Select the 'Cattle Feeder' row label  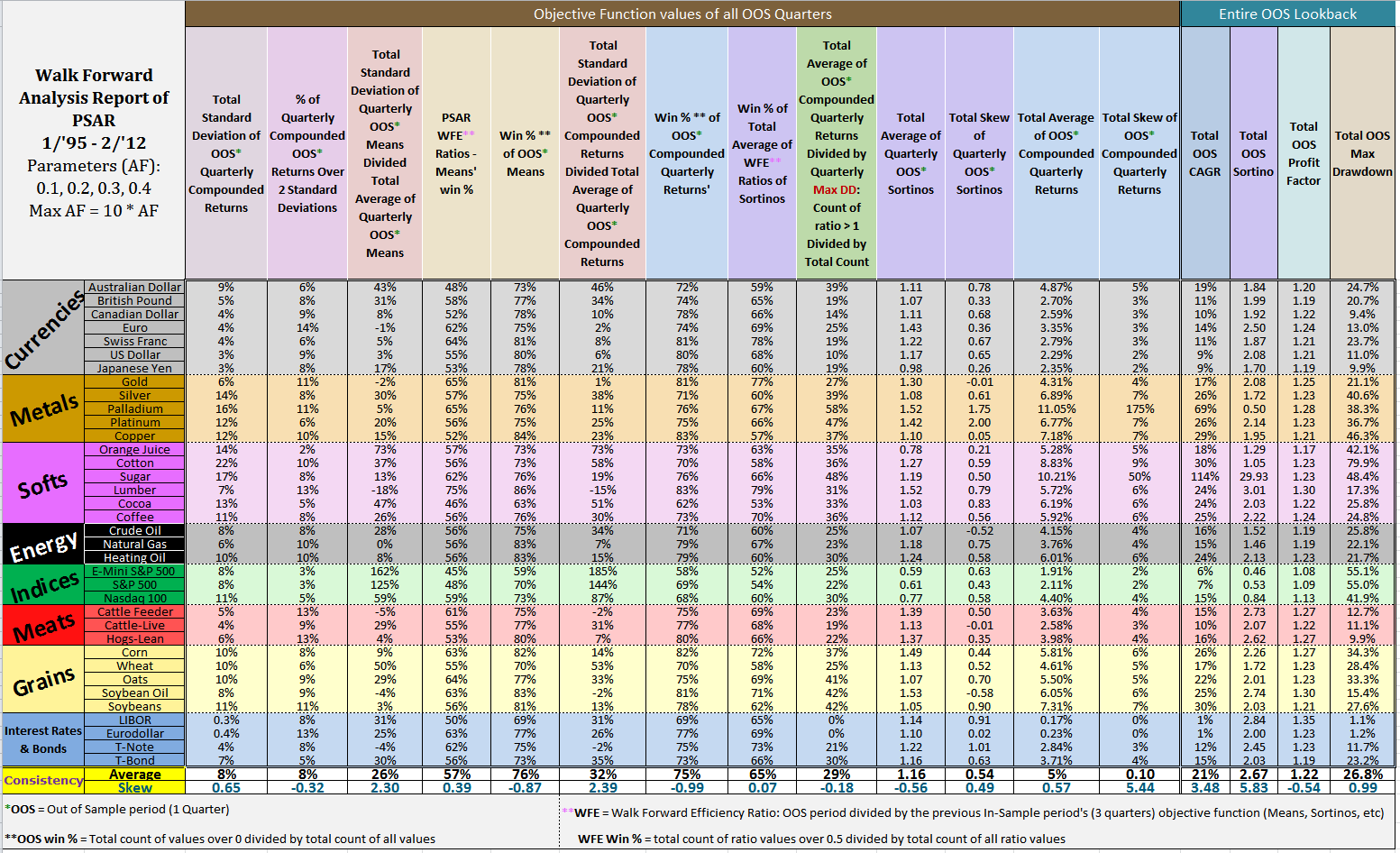pos(134,611)
